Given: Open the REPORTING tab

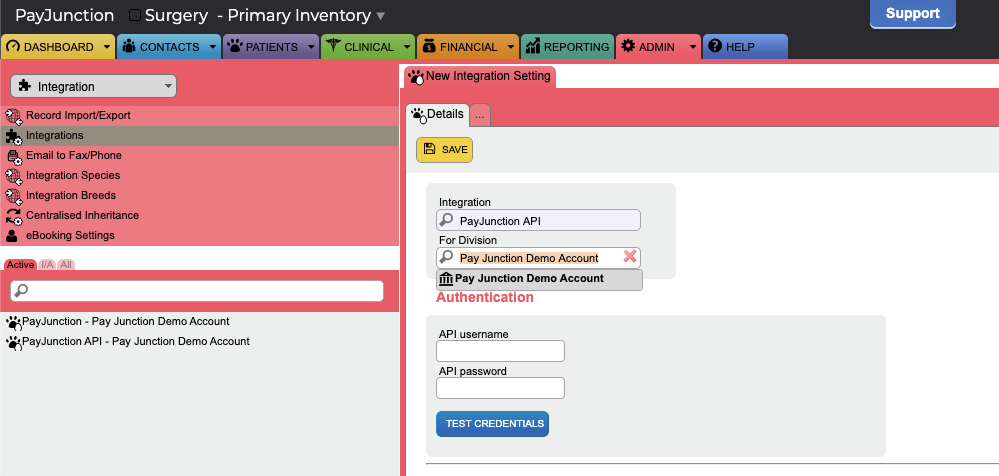Looking at the screenshot, I should [x=567, y=47].
